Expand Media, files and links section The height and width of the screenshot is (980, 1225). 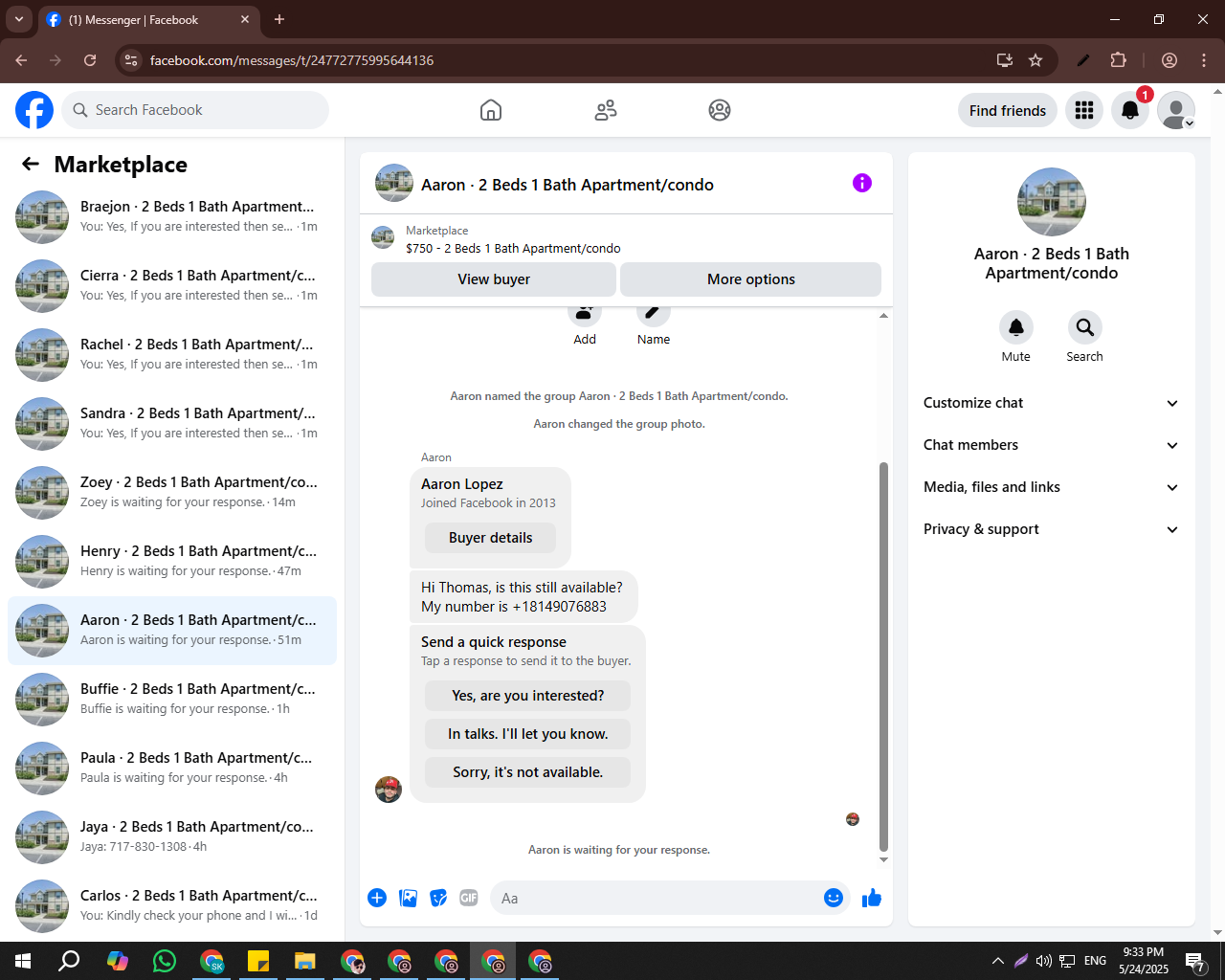click(1052, 487)
